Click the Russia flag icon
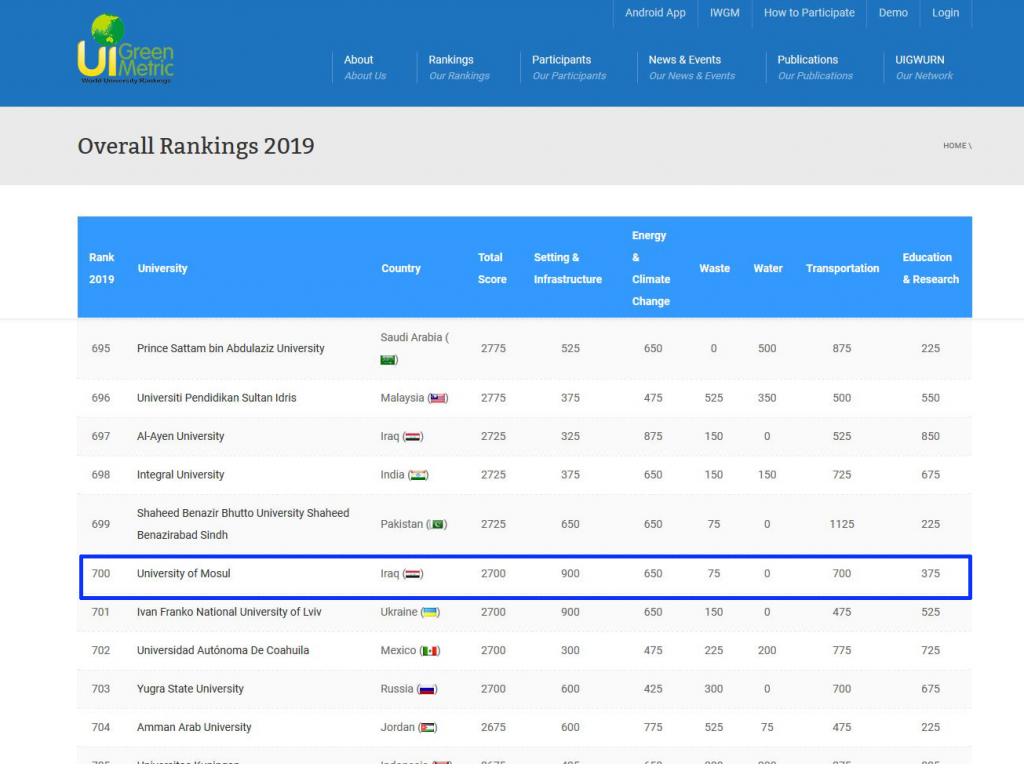 [x=427, y=689]
